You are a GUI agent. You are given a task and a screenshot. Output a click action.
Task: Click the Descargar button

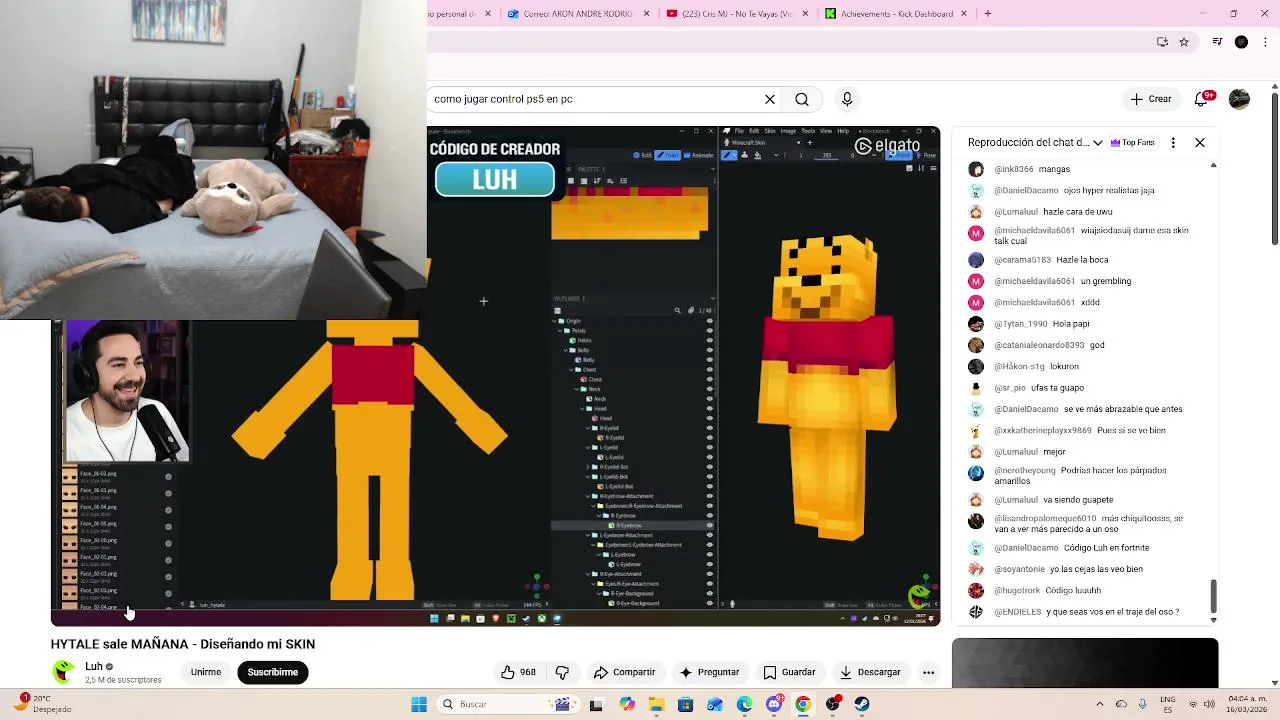[870, 672]
